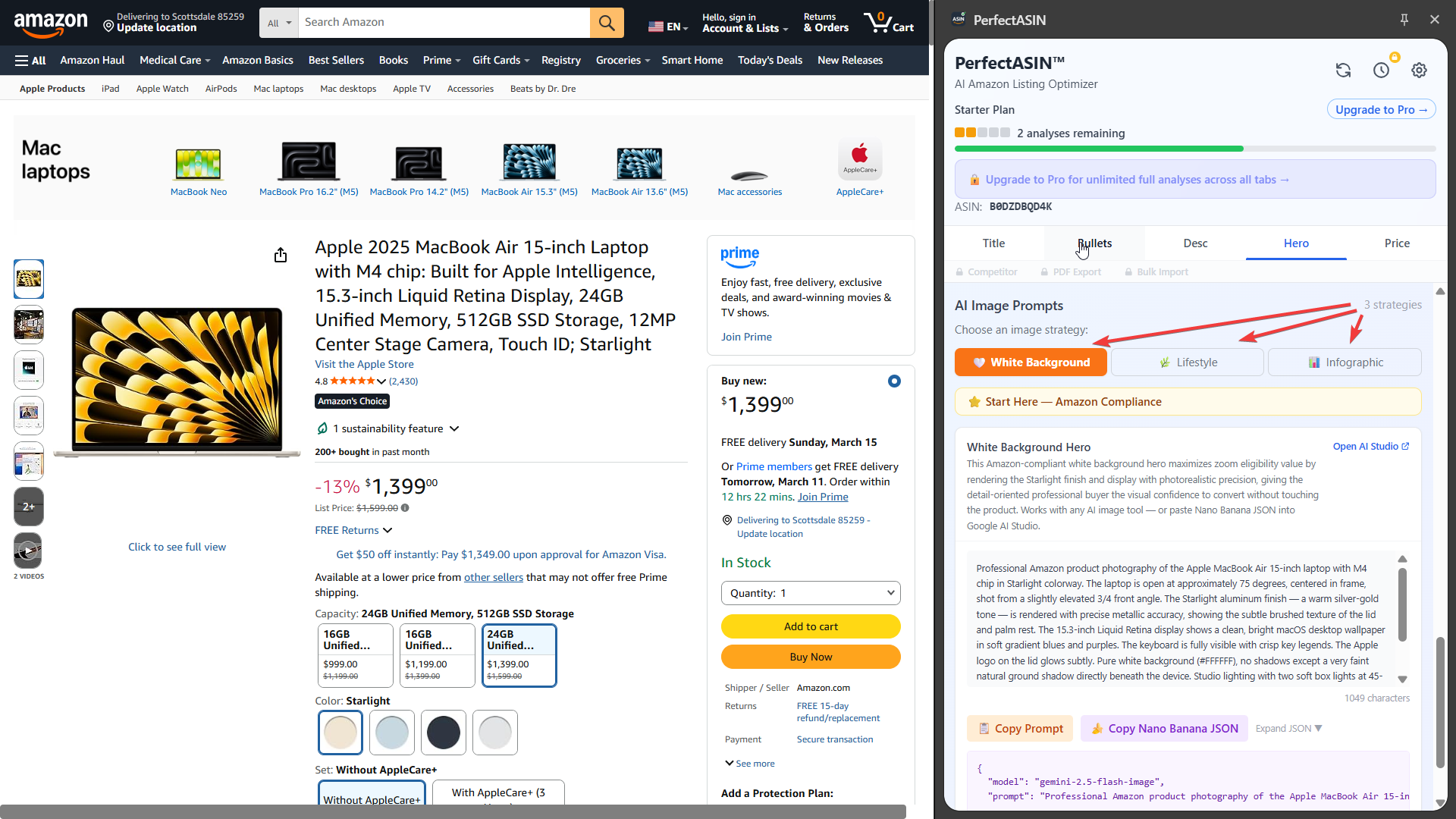1456x819 pixels.
Task: Select the 24GB Unified Memory capacity option
Action: 519,655
